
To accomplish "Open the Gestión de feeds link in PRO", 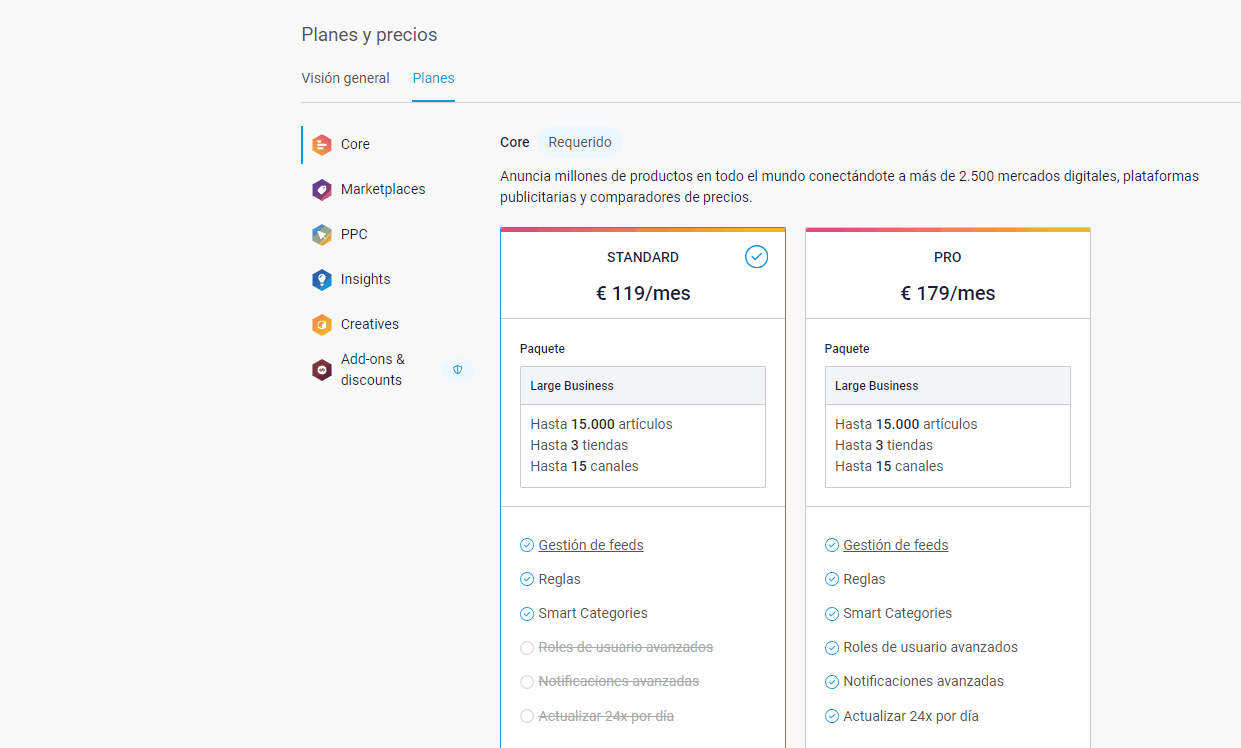I will click(x=896, y=545).
